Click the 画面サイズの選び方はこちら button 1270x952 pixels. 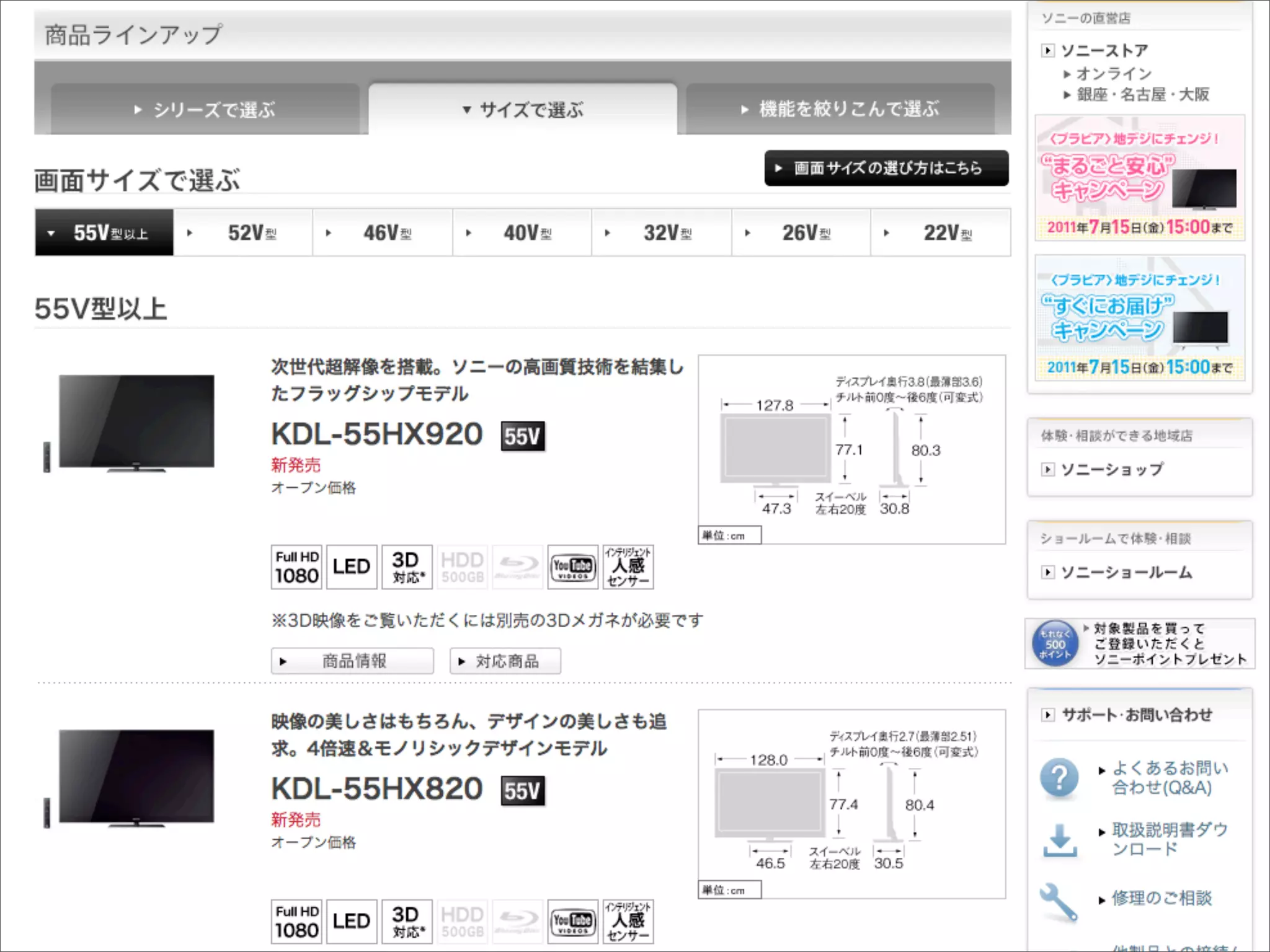pyautogui.click(x=886, y=168)
